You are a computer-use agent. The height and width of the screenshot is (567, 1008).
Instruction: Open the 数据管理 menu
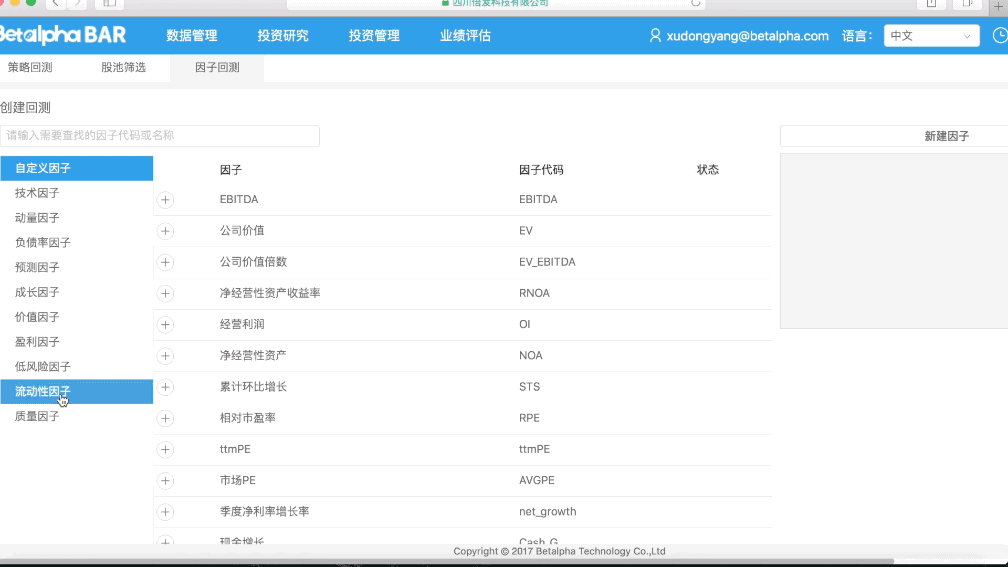pyautogui.click(x=191, y=36)
